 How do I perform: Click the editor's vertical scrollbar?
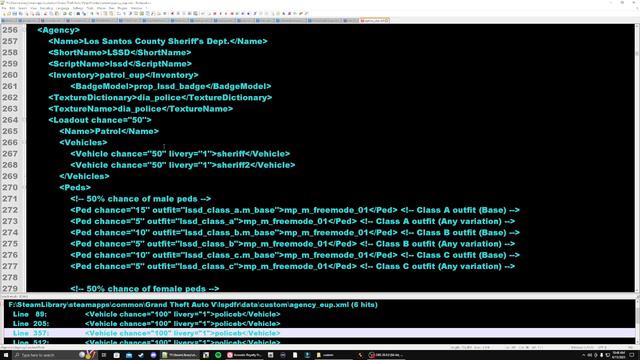click(x=637, y=157)
